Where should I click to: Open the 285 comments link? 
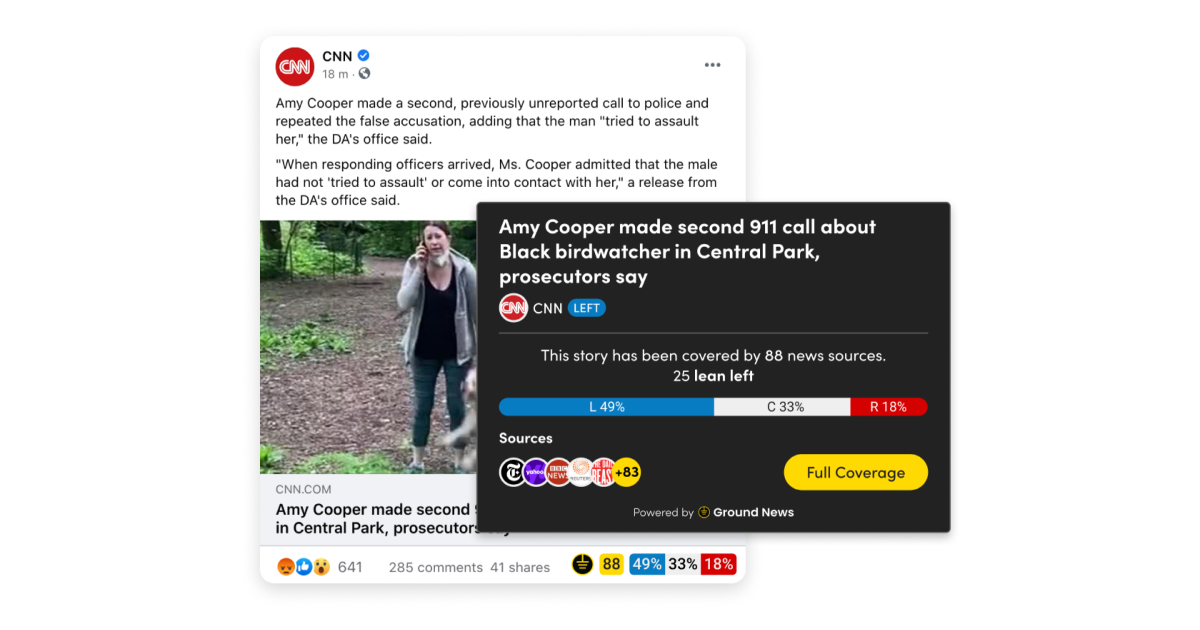(x=436, y=567)
